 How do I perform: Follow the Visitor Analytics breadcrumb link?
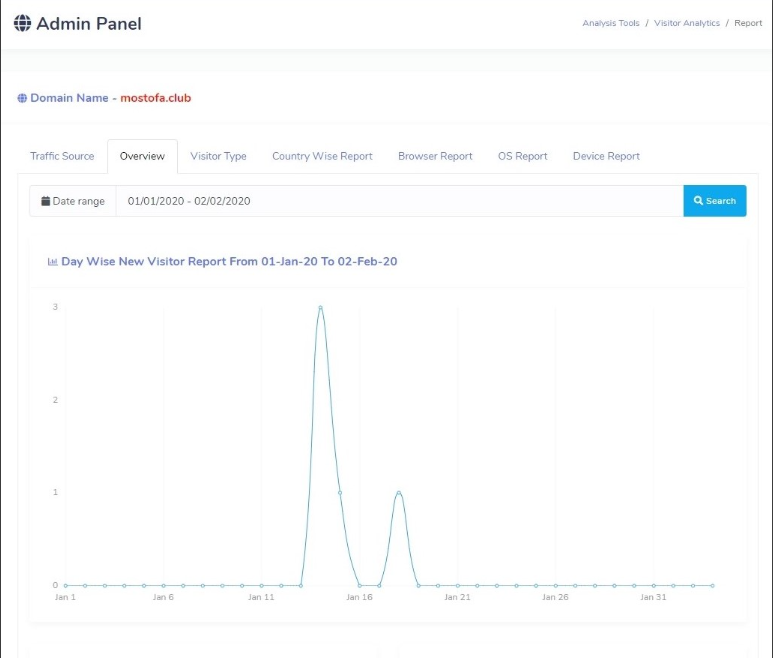tap(686, 23)
